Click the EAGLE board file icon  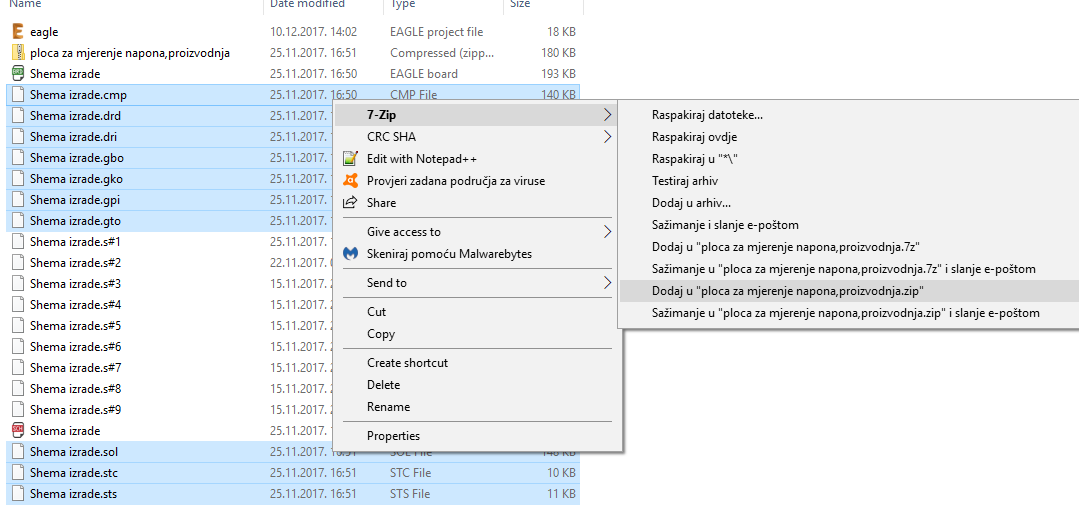click(18, 74)
